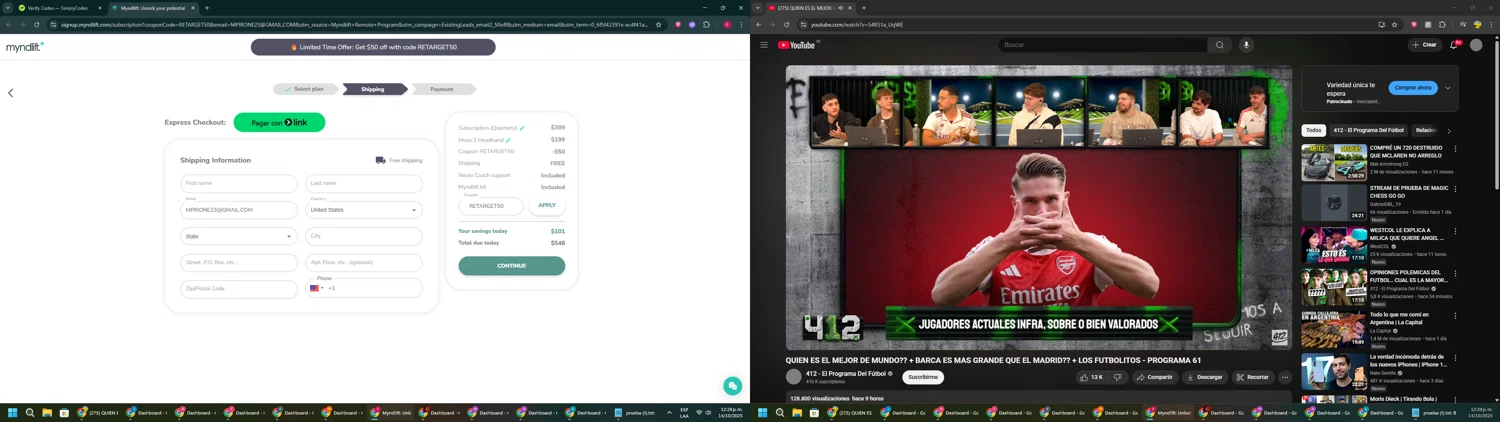Open options for McLaren video suggestion
Image resolution: width=1500 pixels, height=422 pixels.
[1455, 148]
